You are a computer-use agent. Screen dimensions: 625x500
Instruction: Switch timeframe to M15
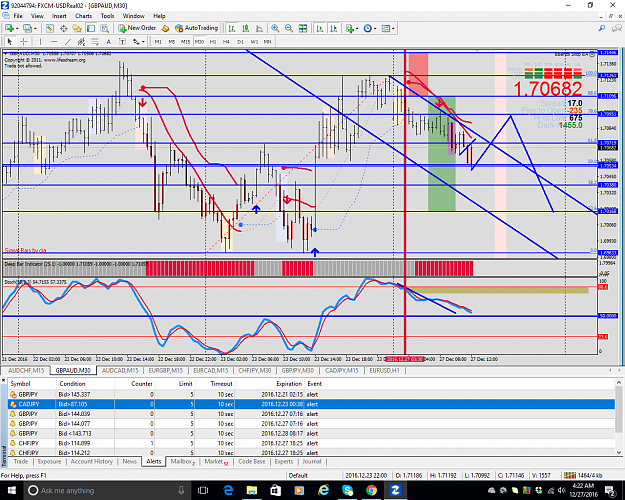tap(185, 41)
